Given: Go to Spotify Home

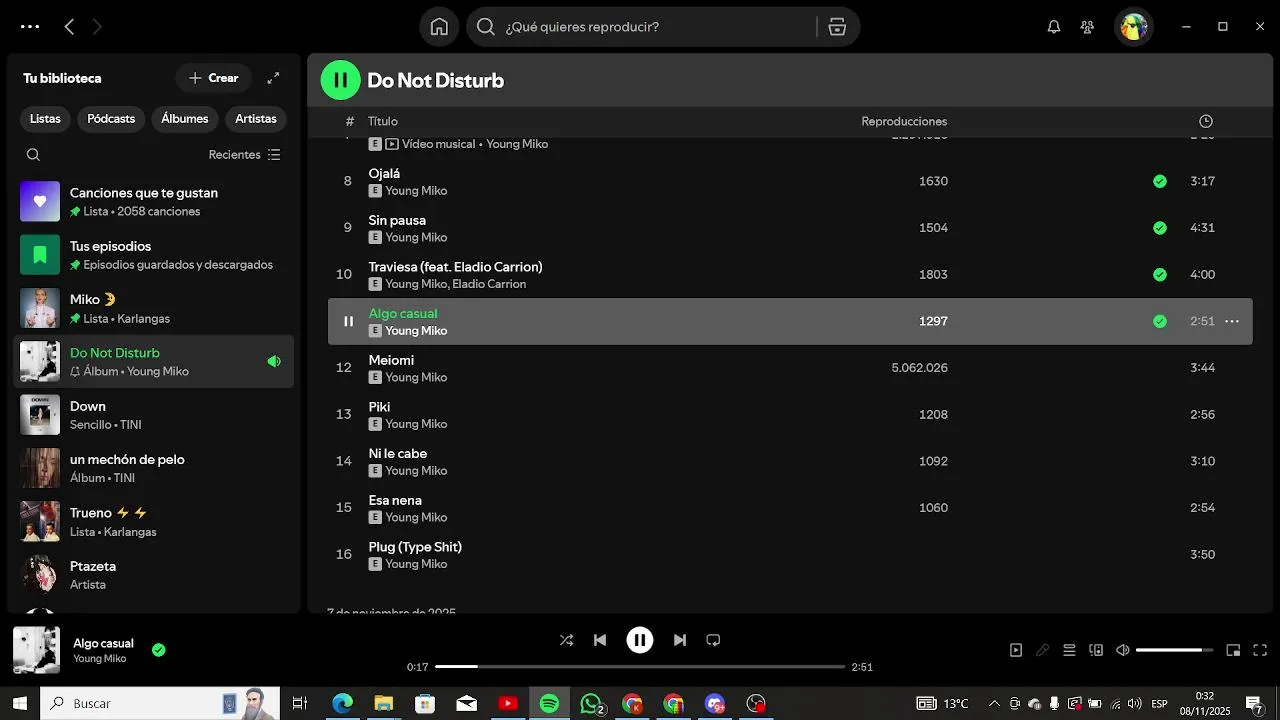Looking at the screenshot, I should tap(439, 27).
